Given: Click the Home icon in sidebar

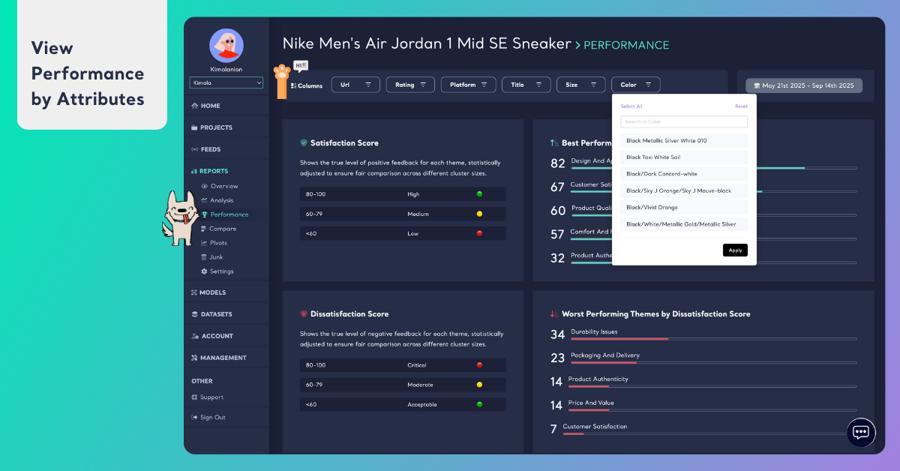Looking at the screenshot, I should tap(195, 106).
